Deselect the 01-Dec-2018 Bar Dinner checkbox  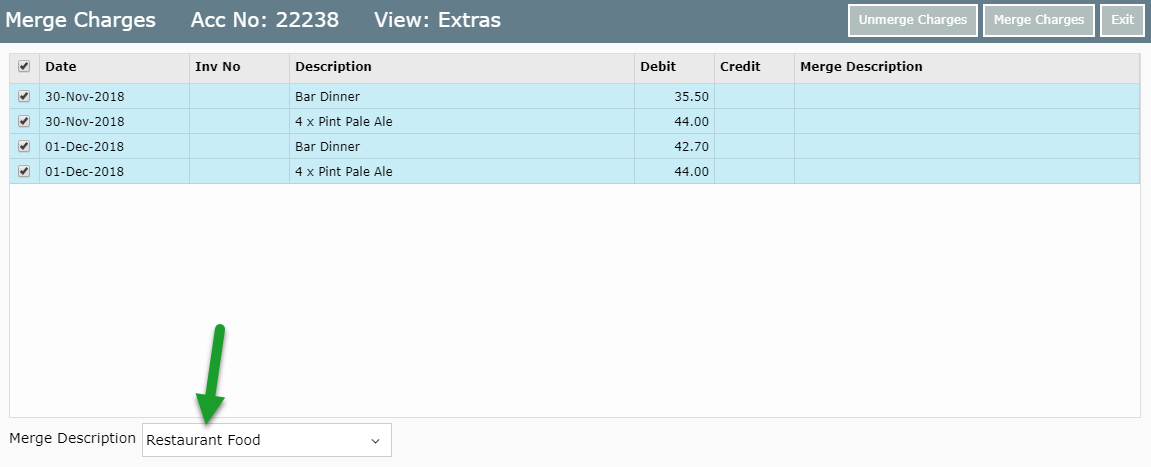pos(24,146)
